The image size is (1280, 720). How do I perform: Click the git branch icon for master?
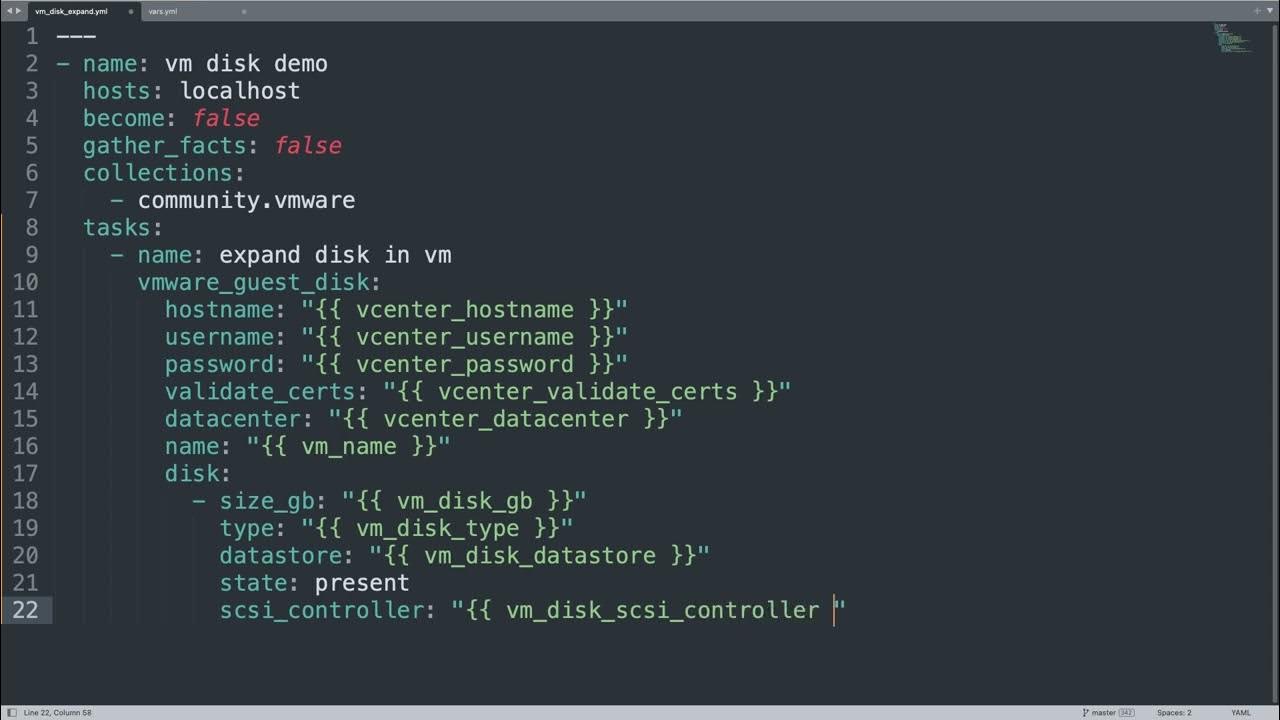coord(1086,712)
